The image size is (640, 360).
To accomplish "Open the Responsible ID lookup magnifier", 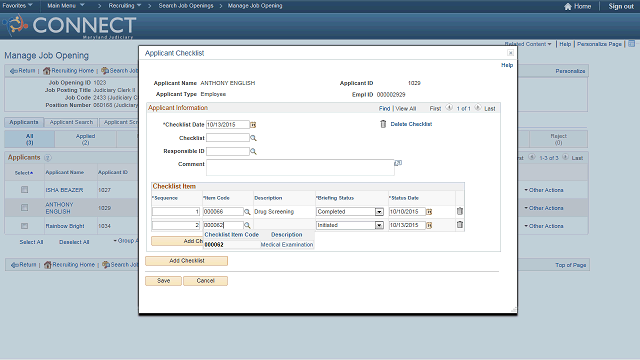I will (x=253, y=151).
